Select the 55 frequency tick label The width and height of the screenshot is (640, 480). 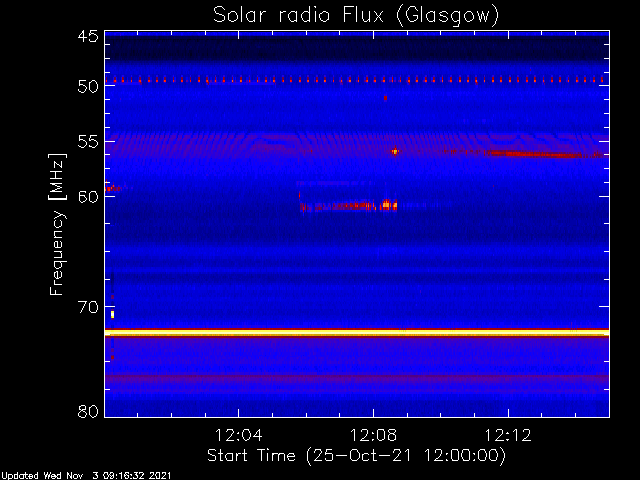88,142
